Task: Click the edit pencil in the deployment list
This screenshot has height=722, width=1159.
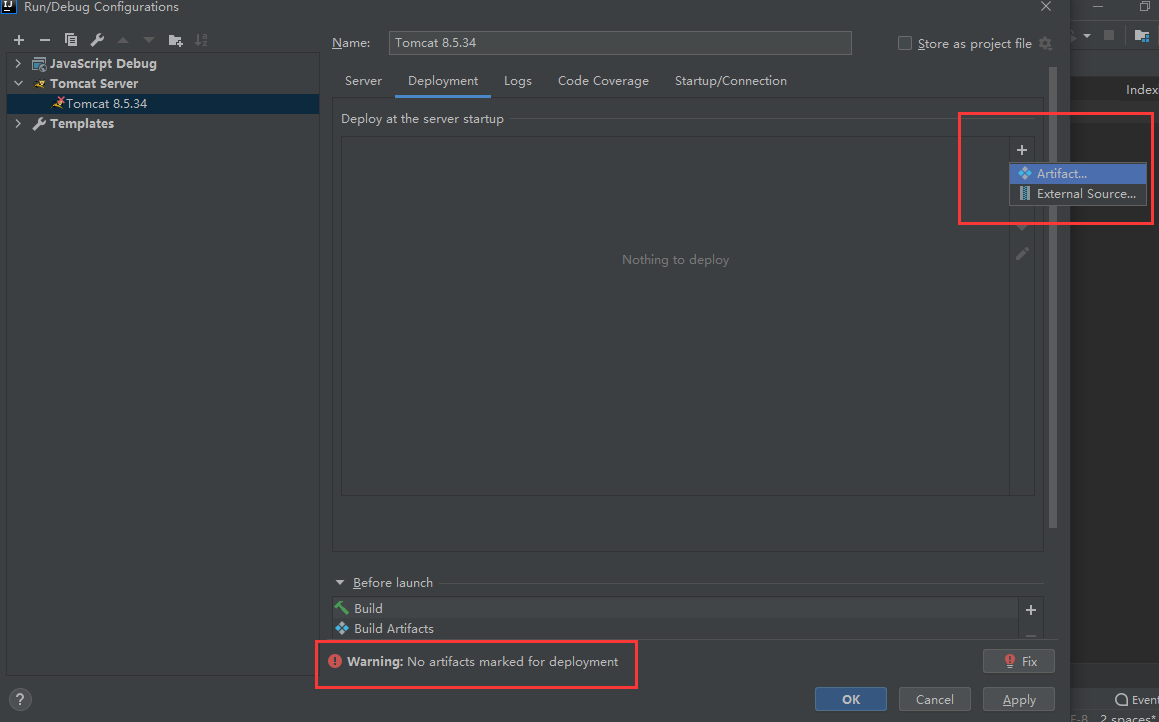Action: [1022, 253]
